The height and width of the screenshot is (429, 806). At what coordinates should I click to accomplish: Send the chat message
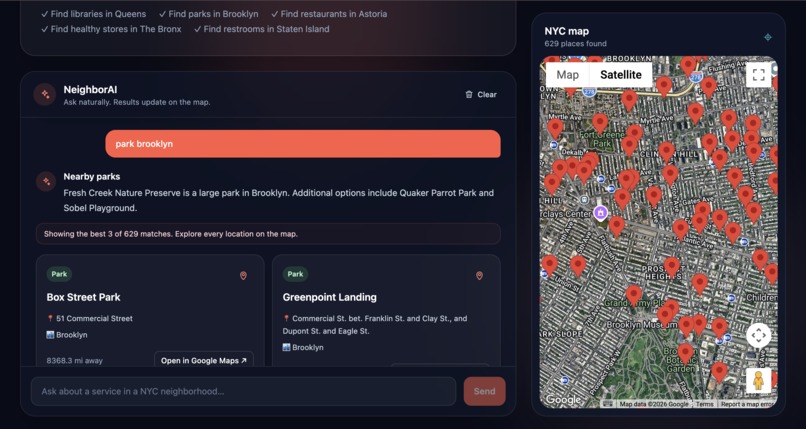(484, 391)
